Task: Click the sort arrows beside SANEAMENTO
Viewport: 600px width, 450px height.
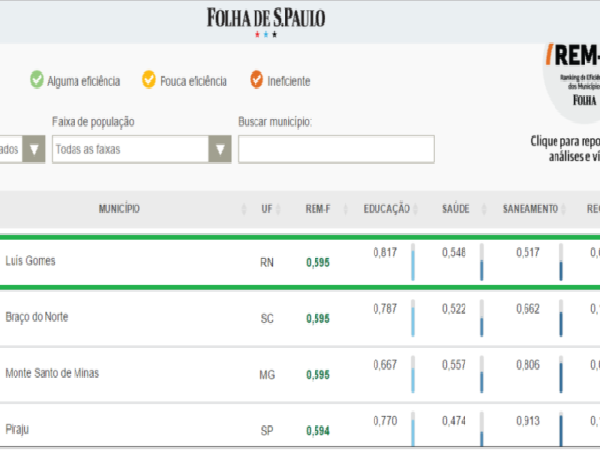Action: pyautogui.click(x=563, y=209)
